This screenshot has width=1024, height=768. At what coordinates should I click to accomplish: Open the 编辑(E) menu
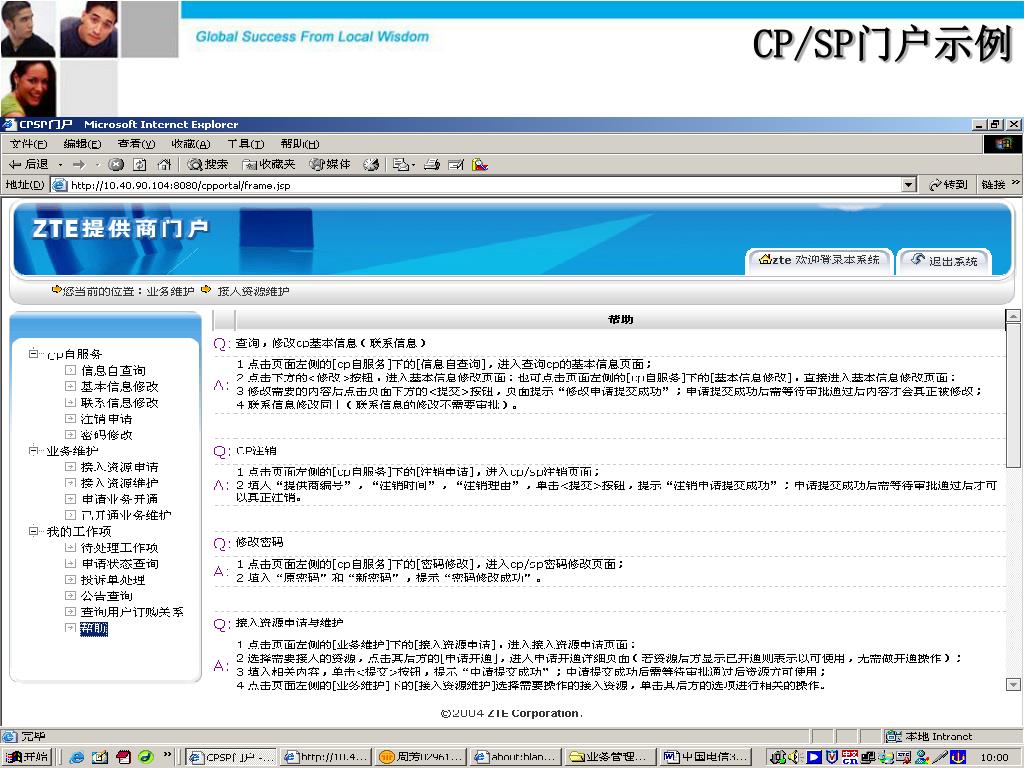(x=82, y=144)
